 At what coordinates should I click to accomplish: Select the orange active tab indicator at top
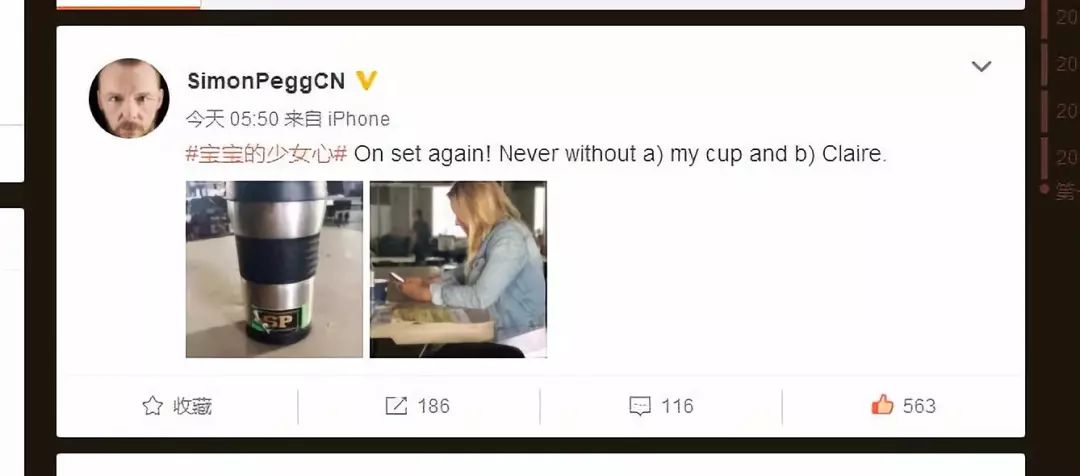click(128, 5)
